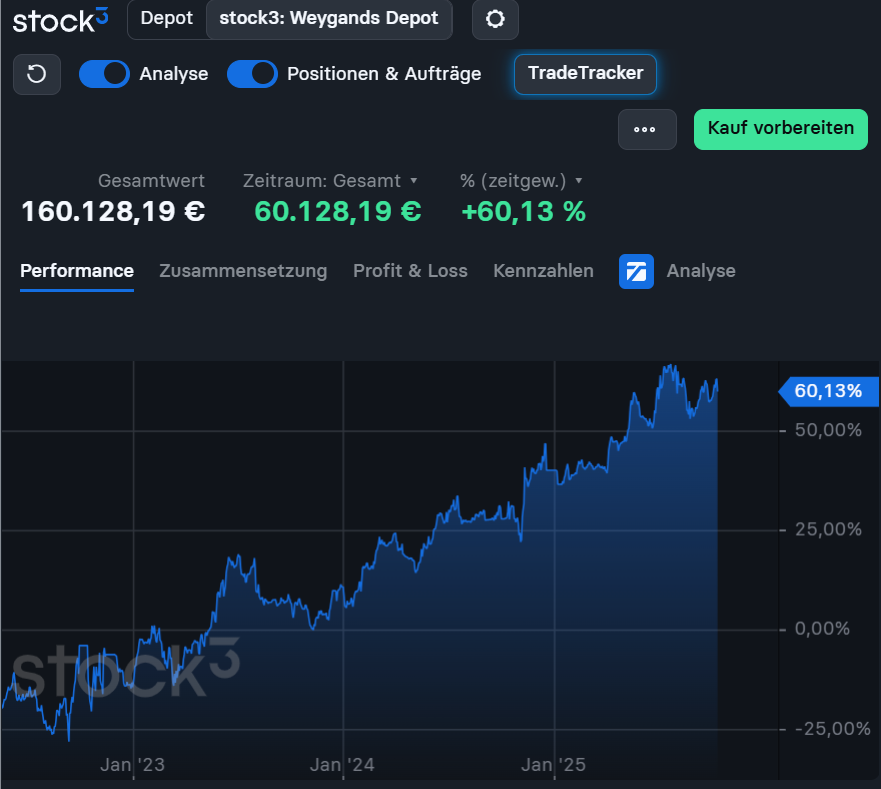Click the circular reset arrow icon
Viewport: 881px width, 789px height.
click(x=37, y=74)
